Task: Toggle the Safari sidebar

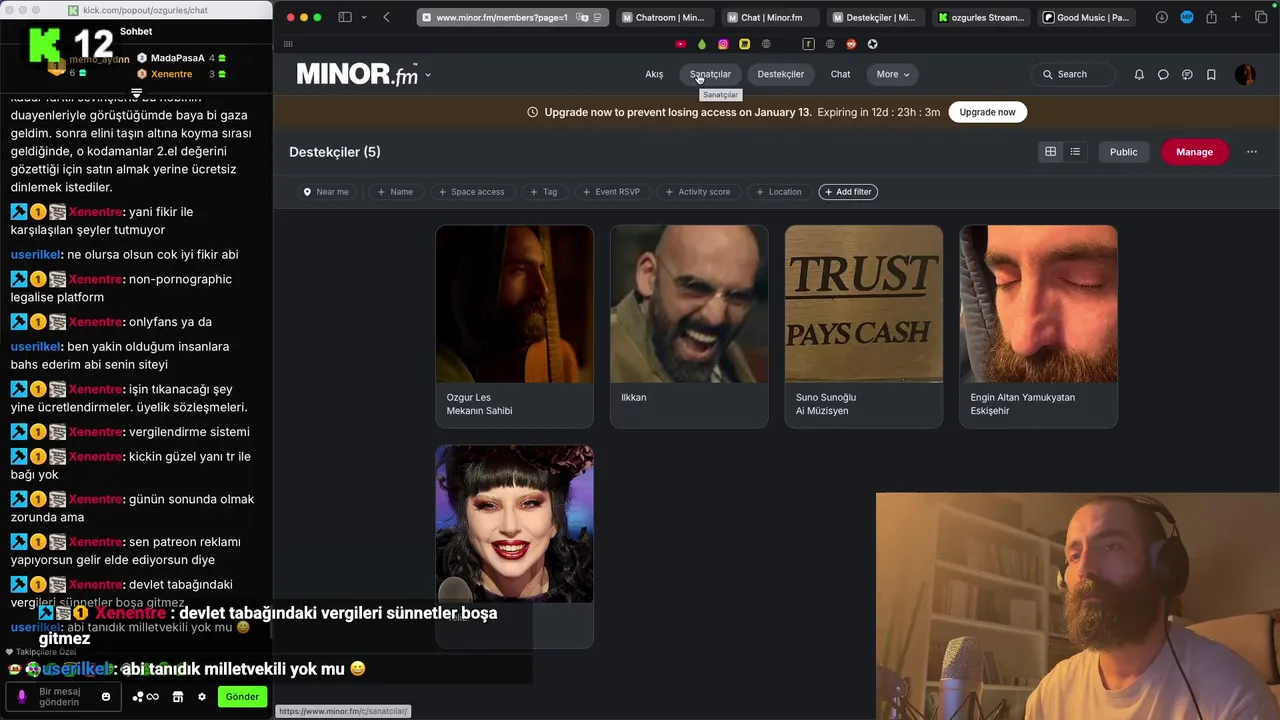Action: click(345, 17)
